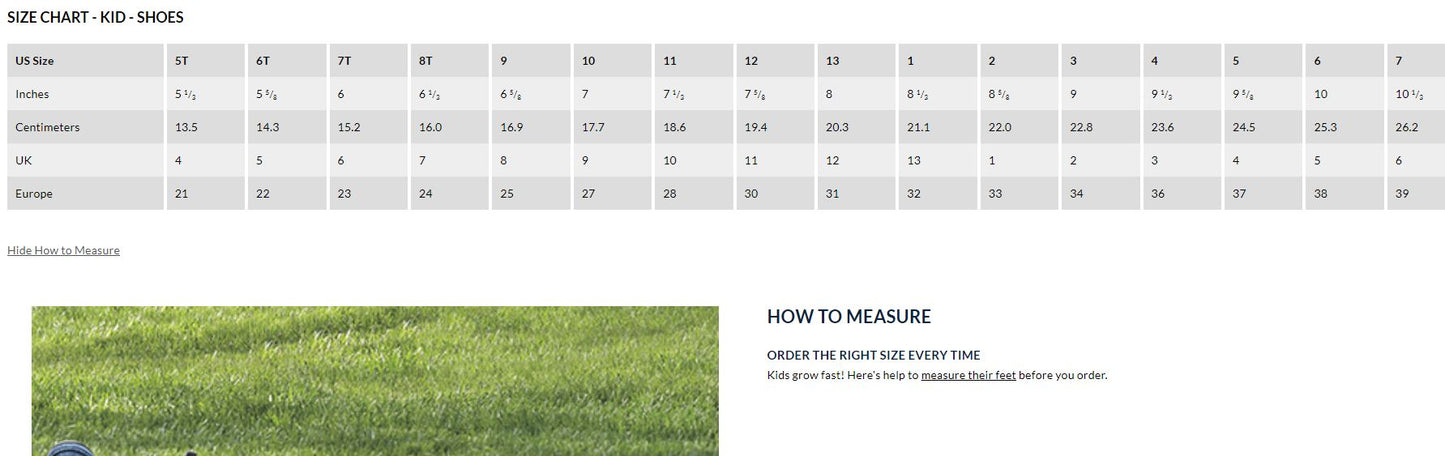This screenshot has height=456, width=1445.
Task: Select the 5T US size column header
Action: coord(182,61)
